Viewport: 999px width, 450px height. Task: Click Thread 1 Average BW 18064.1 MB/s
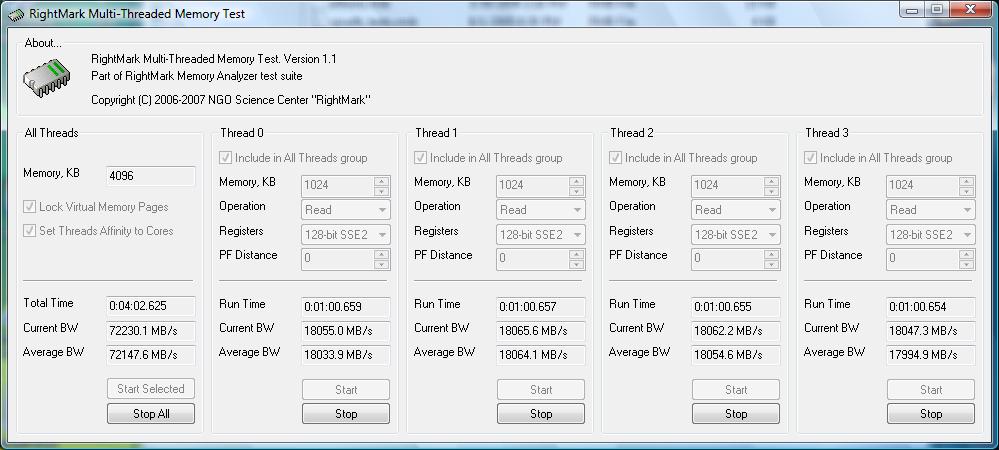(540, 355)
